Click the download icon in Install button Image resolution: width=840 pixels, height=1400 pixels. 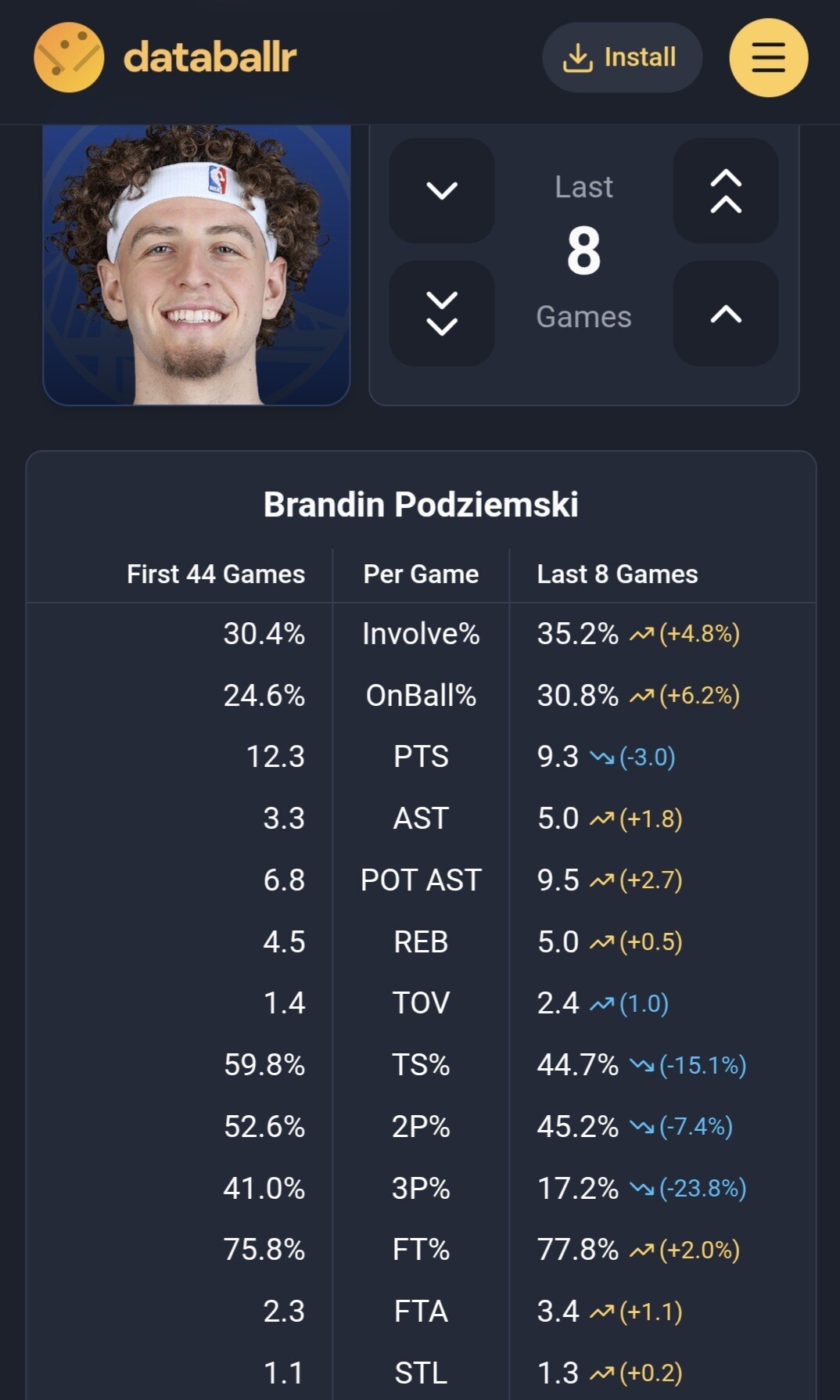point(578,57)
